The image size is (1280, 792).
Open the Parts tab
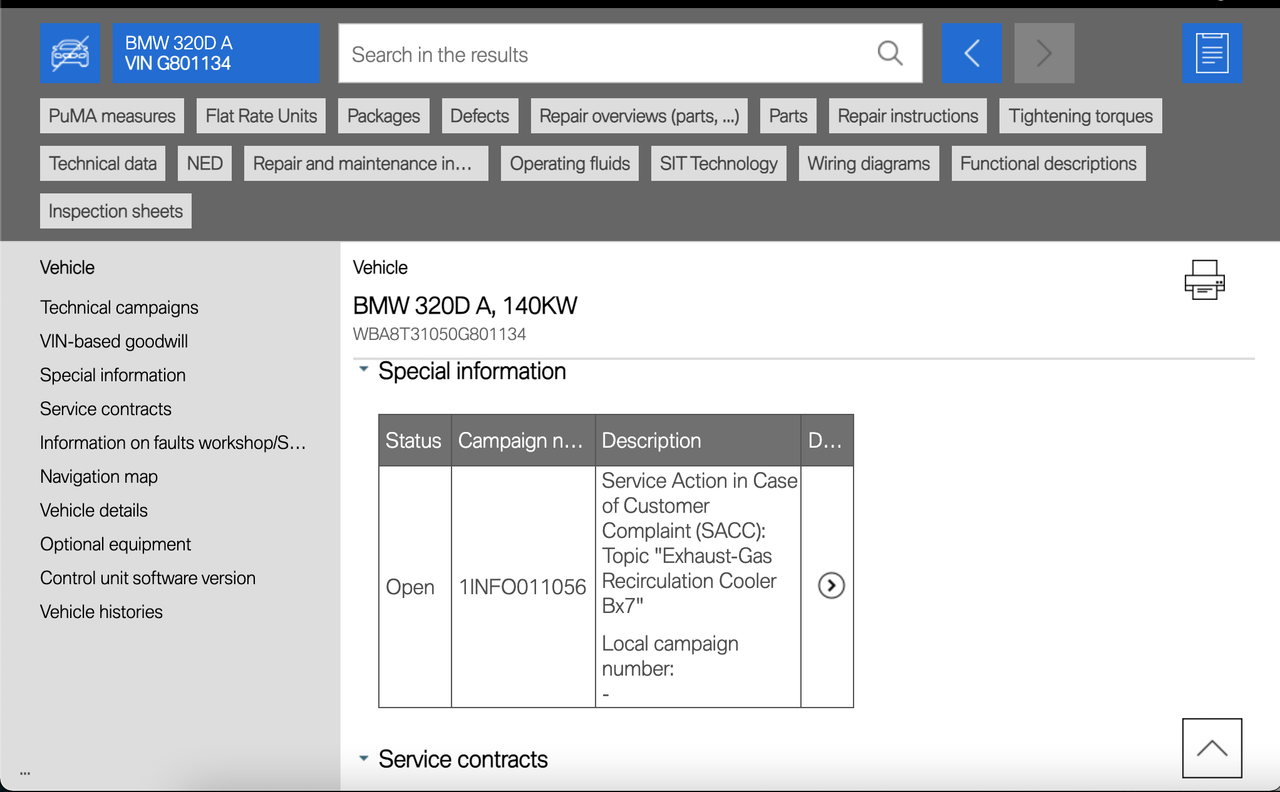[x=788, y=116]
